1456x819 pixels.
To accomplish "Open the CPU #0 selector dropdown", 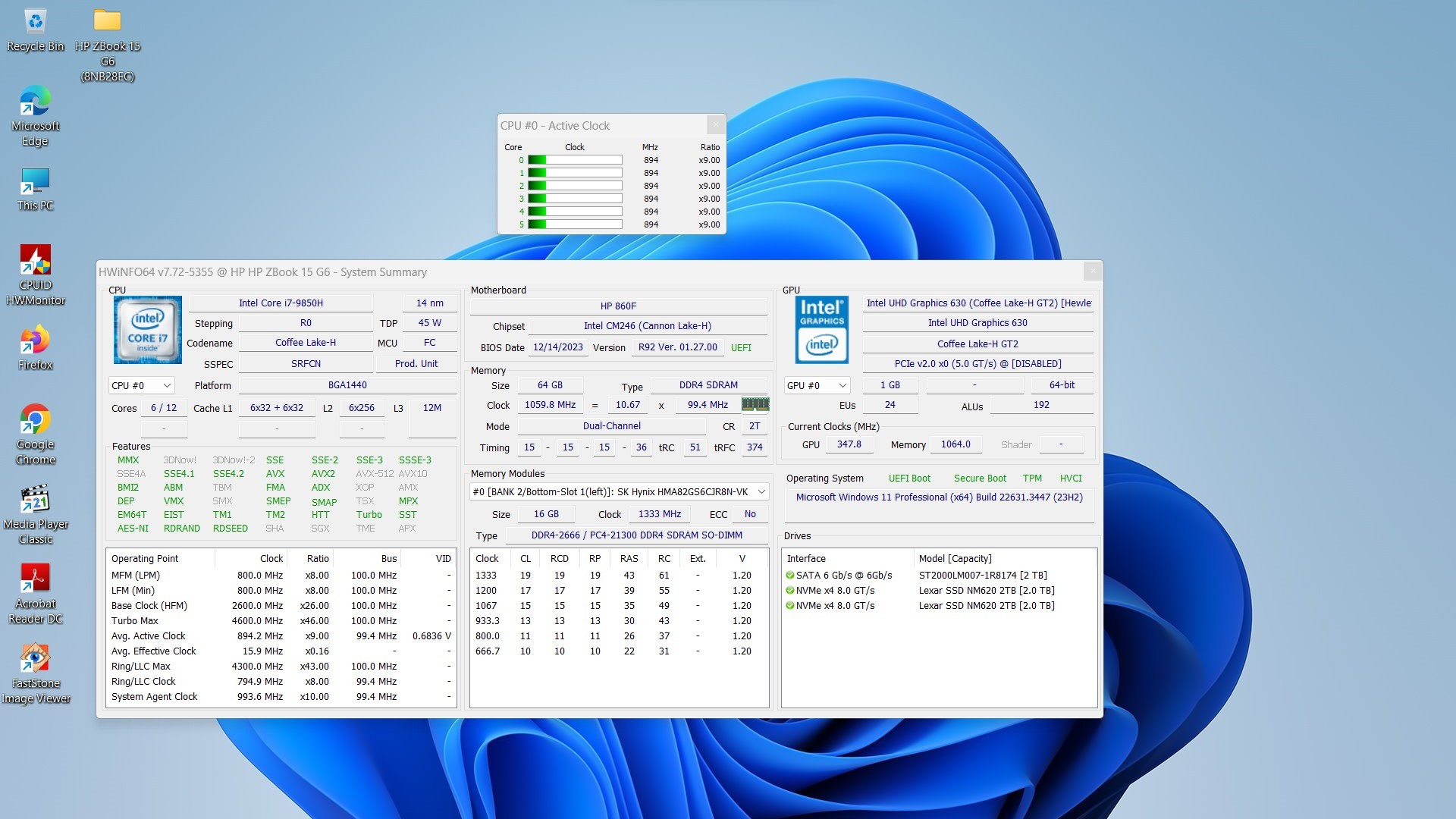I will click(x=142, y=385).
